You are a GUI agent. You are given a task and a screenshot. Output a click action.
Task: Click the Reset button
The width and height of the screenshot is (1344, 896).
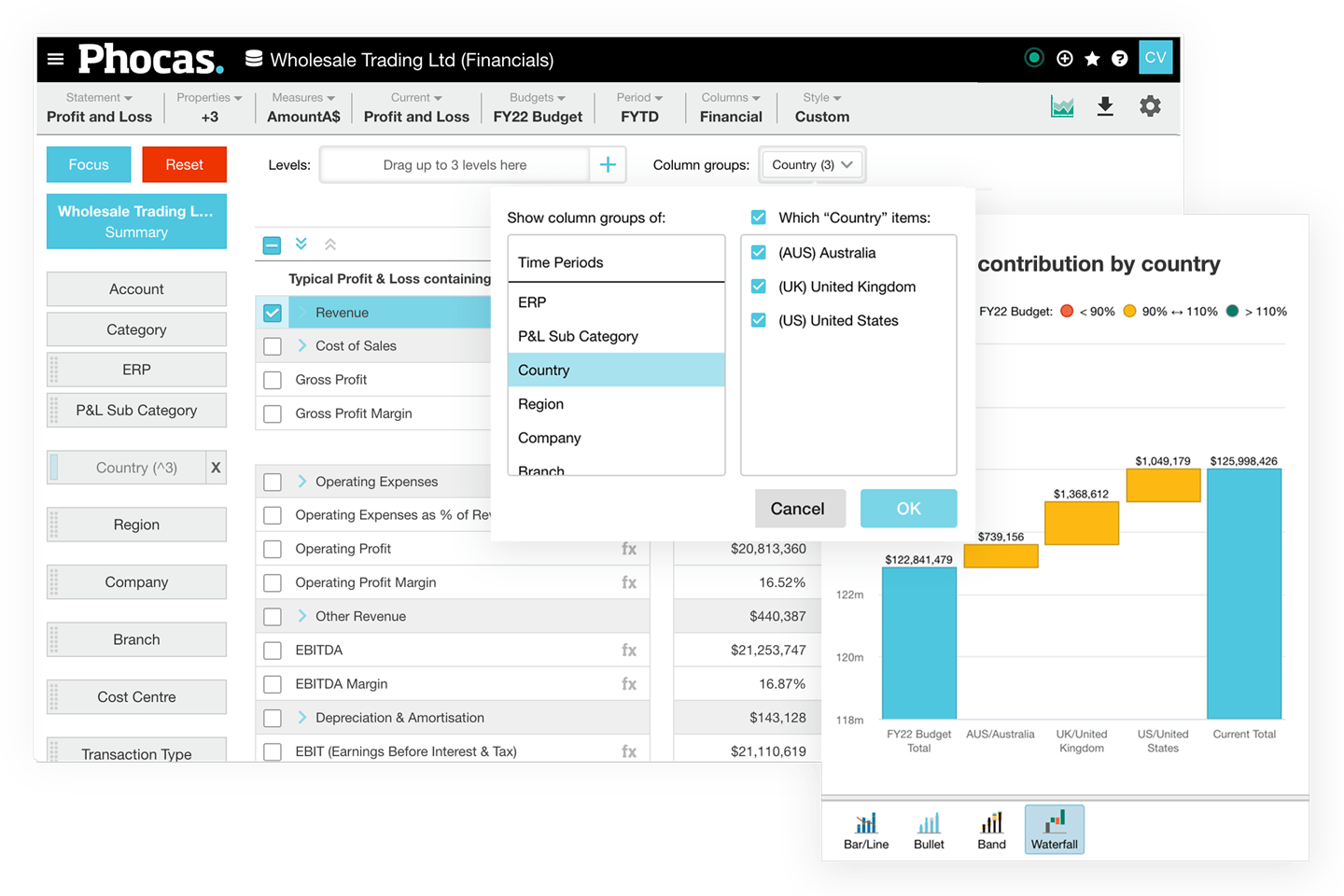pyautogui.click(x=184, y=164)
